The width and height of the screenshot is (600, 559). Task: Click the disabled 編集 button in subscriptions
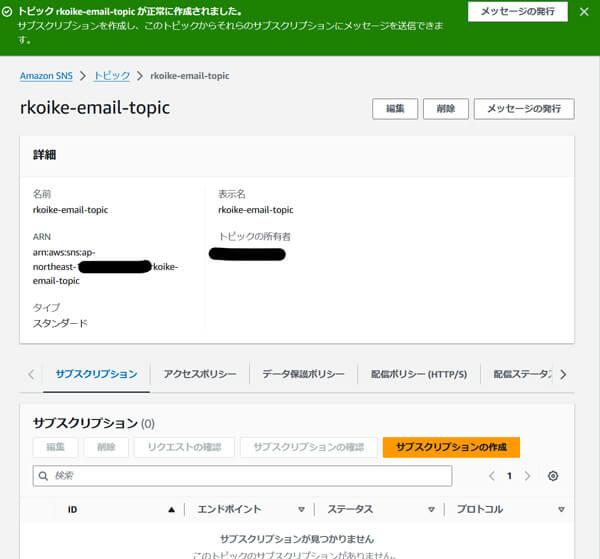click(x=55, y=447)
